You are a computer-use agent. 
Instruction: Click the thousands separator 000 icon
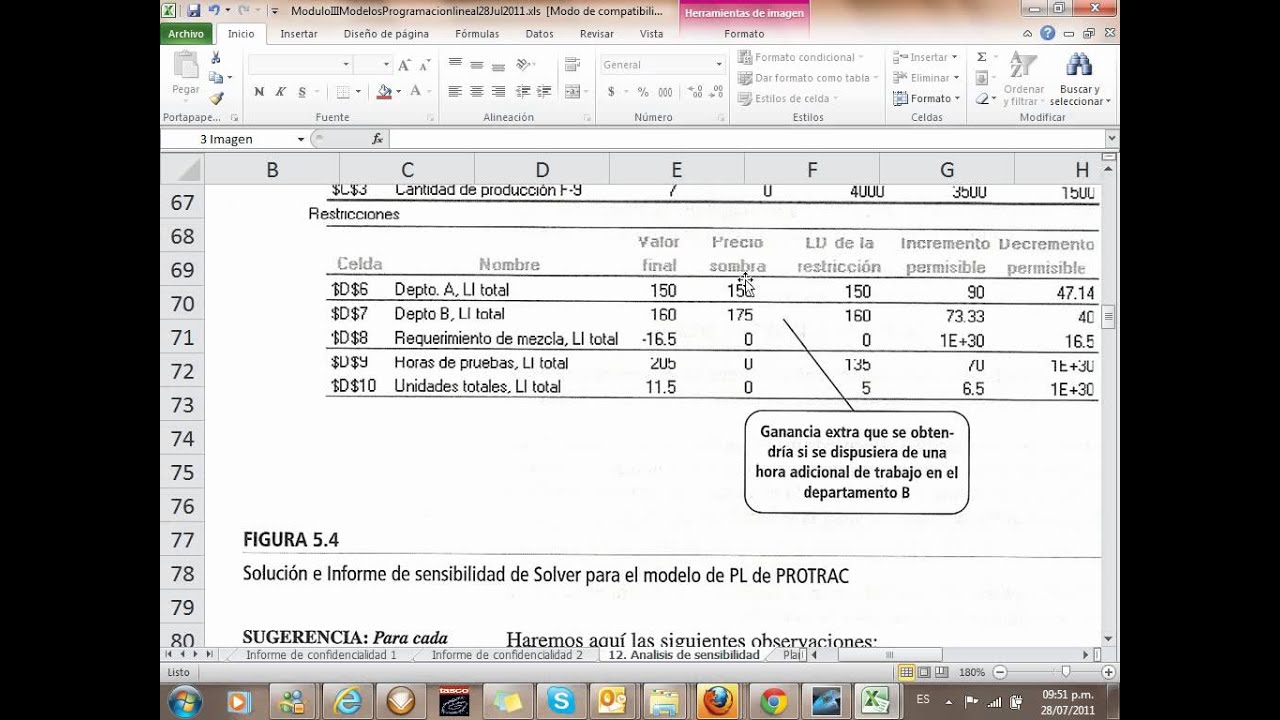click(664, 92)
